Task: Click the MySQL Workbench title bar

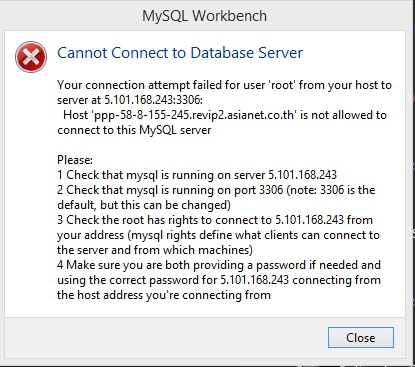Action: click(205, 16)
